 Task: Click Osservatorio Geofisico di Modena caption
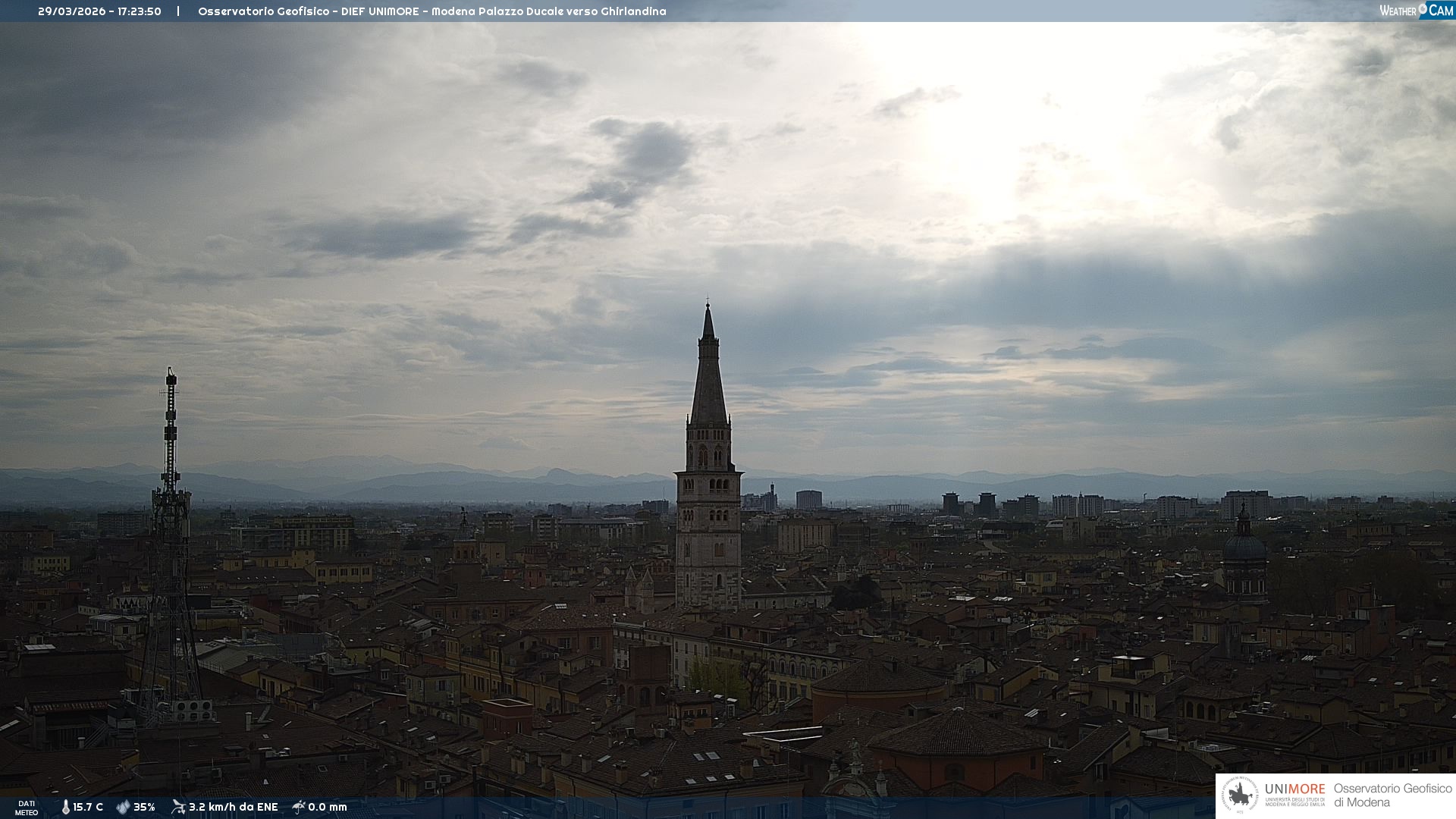tap(1392, 795)
